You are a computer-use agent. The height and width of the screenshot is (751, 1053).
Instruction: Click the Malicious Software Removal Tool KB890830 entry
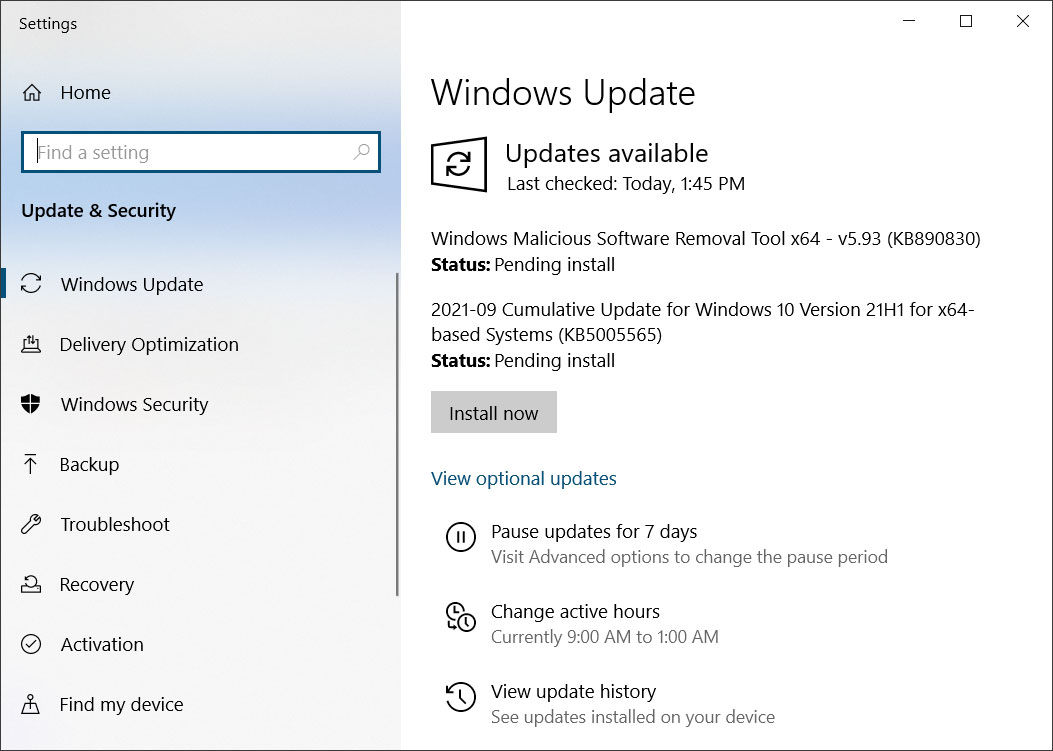click(x=705, y=251)
